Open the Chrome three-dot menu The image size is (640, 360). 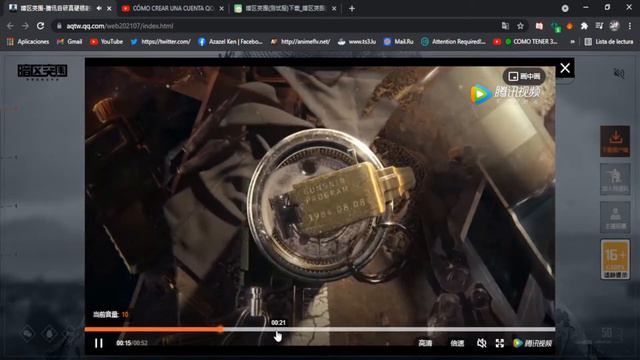point(630,26)
